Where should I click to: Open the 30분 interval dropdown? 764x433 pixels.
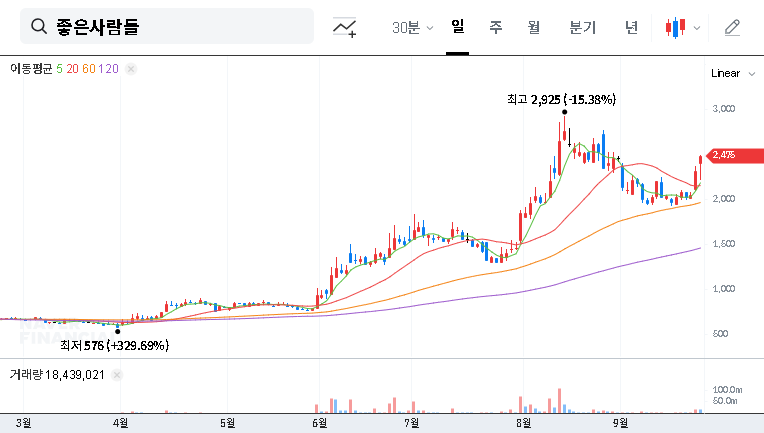tap(412, 28)
